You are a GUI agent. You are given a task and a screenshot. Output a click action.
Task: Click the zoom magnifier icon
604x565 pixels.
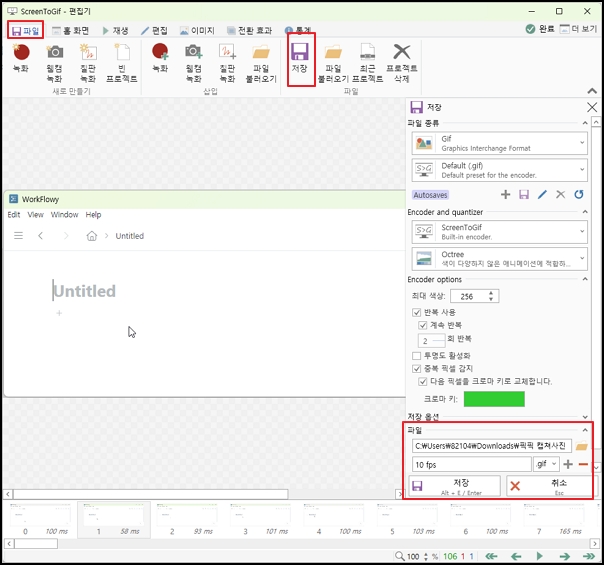pos(400,556)
